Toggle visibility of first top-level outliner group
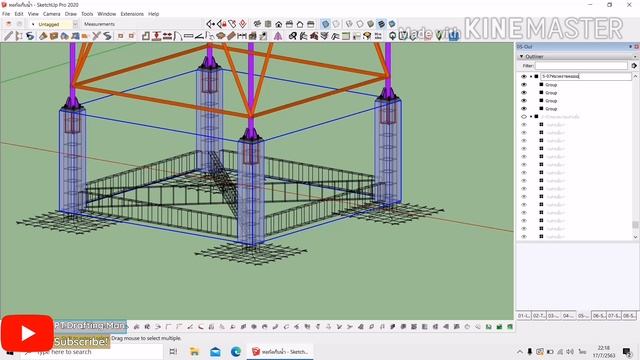Image resolution: width=640 pixels, height=360 pixels. tap(524, 76)
